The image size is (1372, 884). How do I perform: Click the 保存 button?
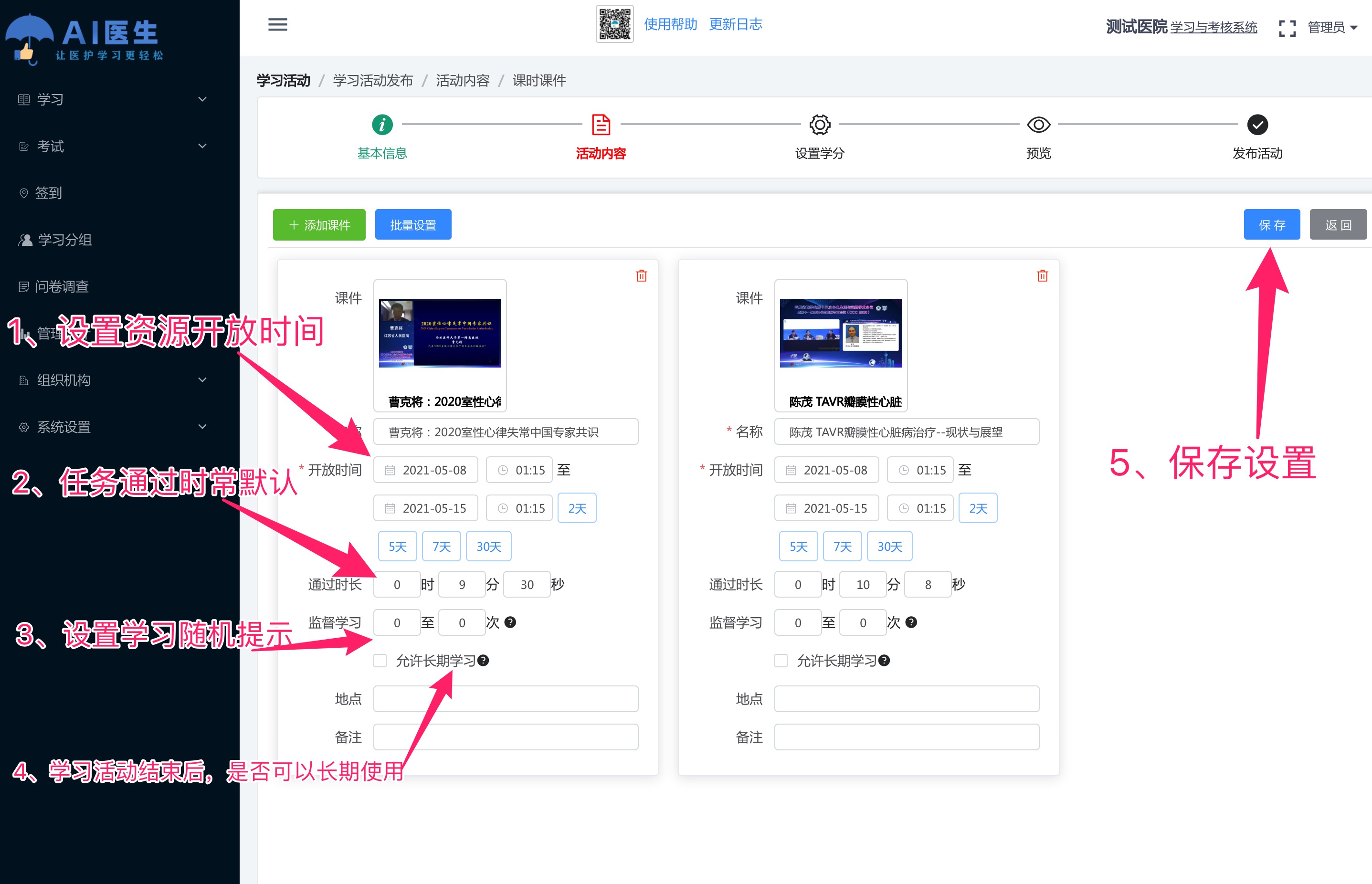click(1272, 224)
